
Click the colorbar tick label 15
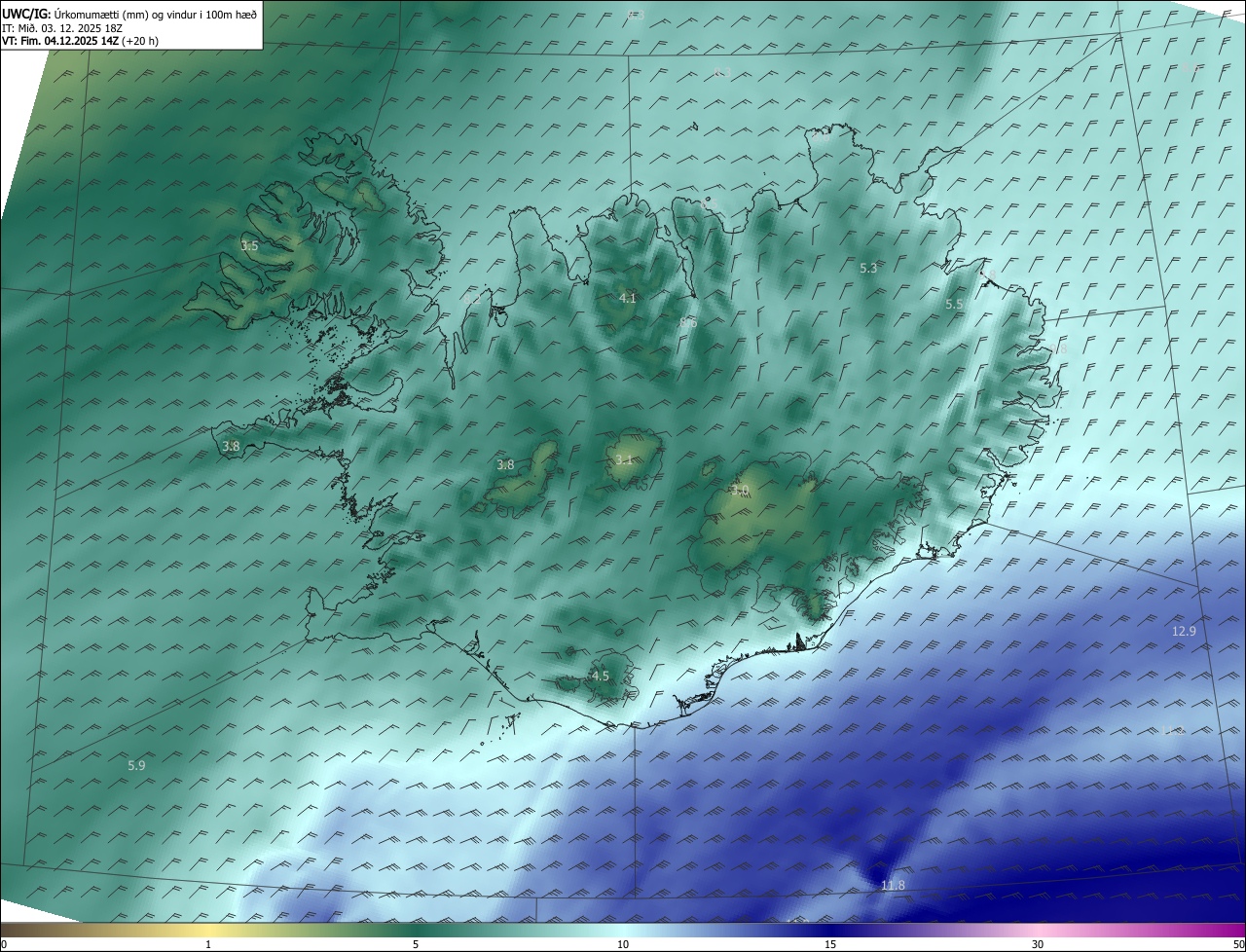tap(830, 944)
